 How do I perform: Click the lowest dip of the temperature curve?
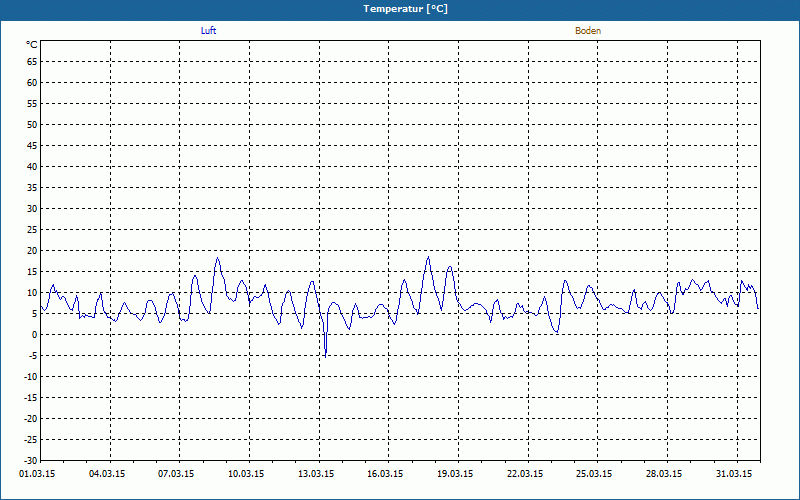click(326, 356)
